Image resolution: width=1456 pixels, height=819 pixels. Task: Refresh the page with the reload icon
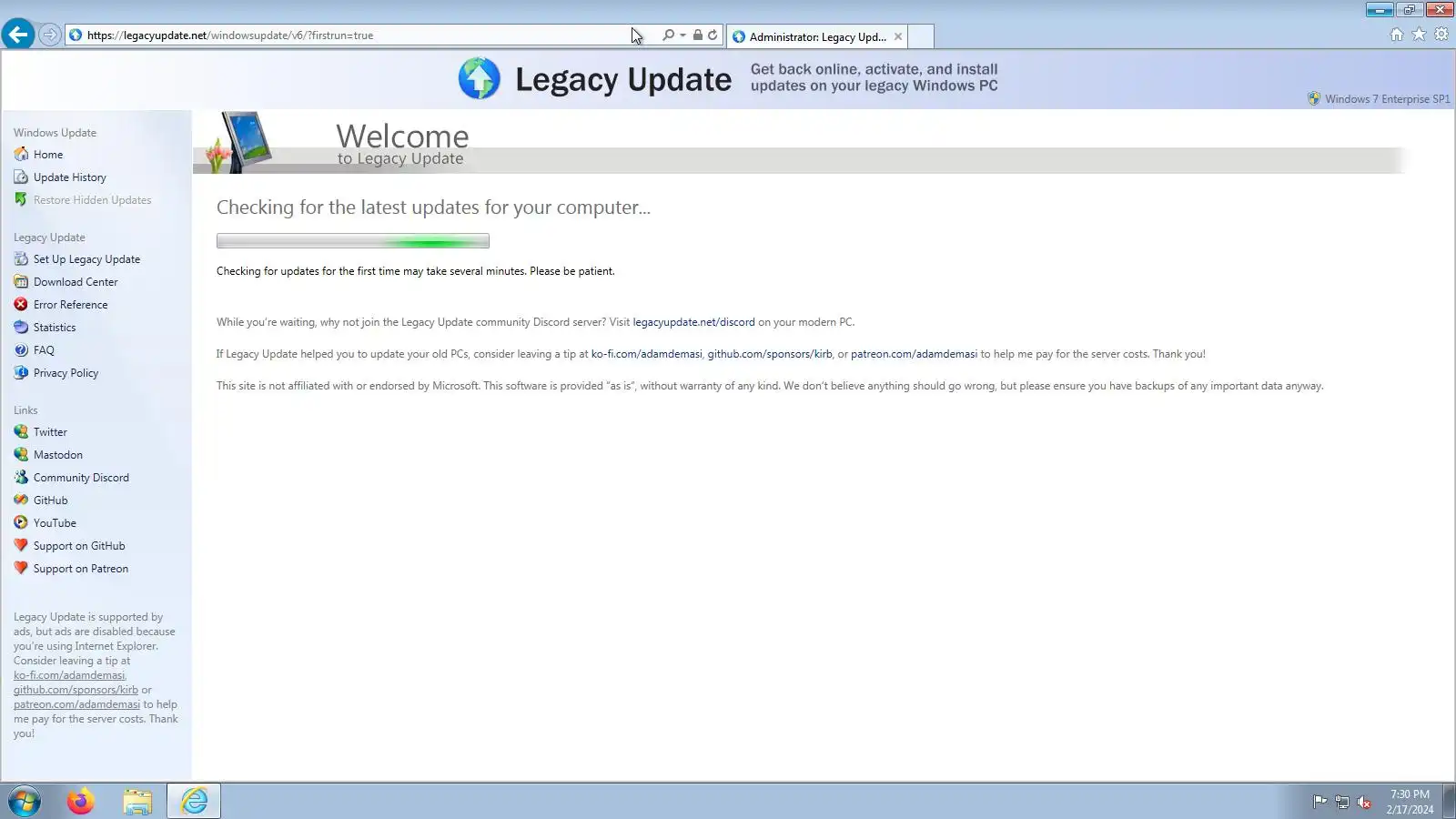[713, 35]
